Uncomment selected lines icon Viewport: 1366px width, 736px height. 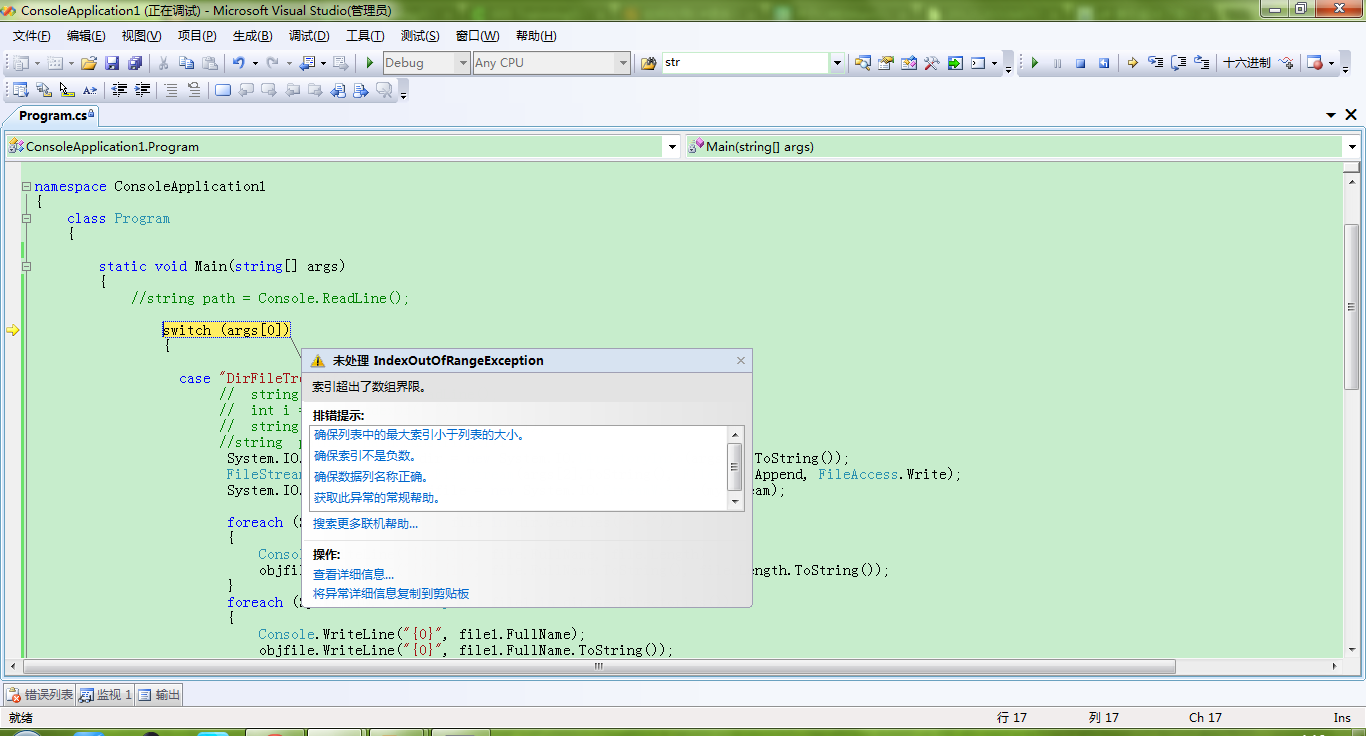[x=194, y=90]
